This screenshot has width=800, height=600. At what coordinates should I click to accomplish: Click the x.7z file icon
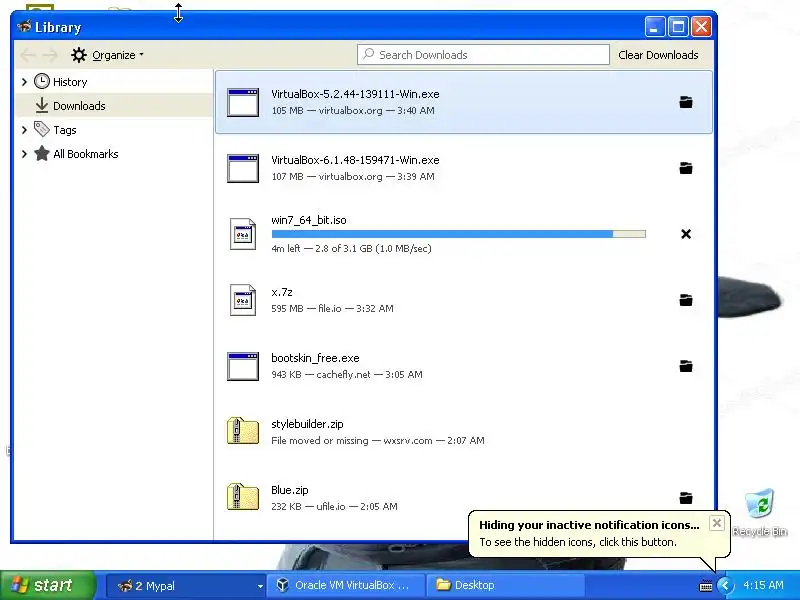tap(243, 300)
